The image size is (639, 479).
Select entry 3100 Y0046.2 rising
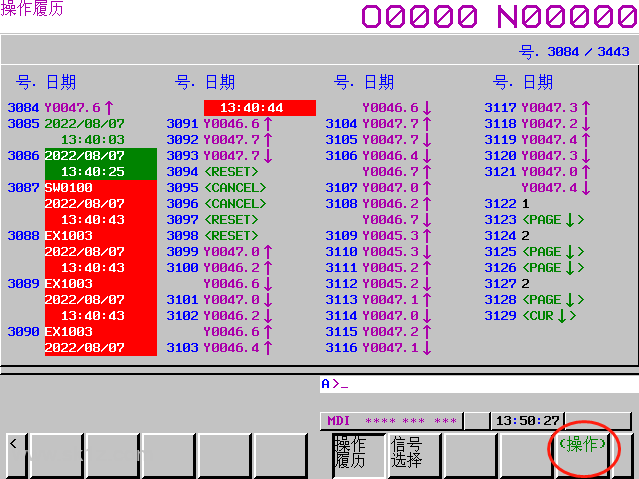coord(219,267)
